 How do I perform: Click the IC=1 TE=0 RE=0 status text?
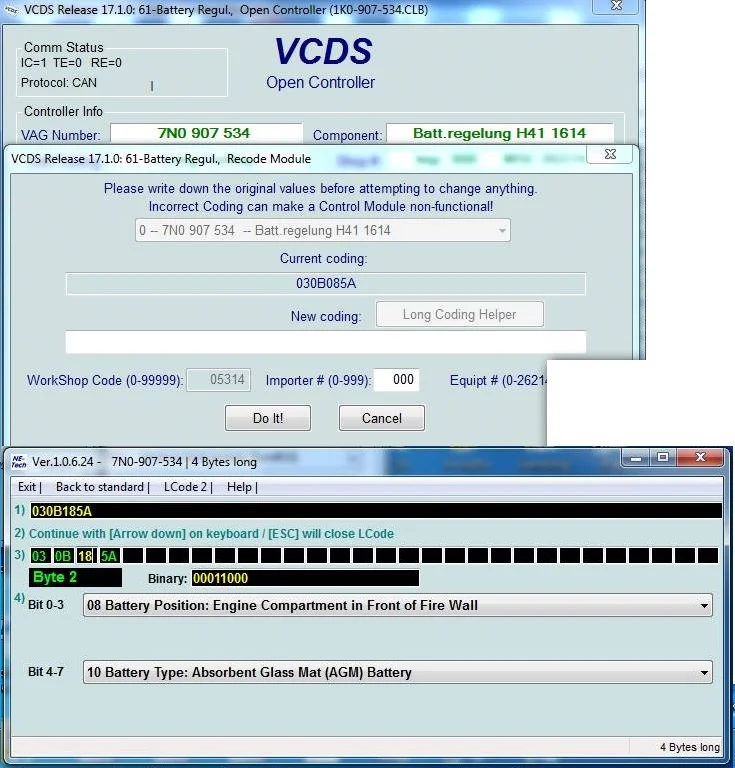(x=71, y=63)
